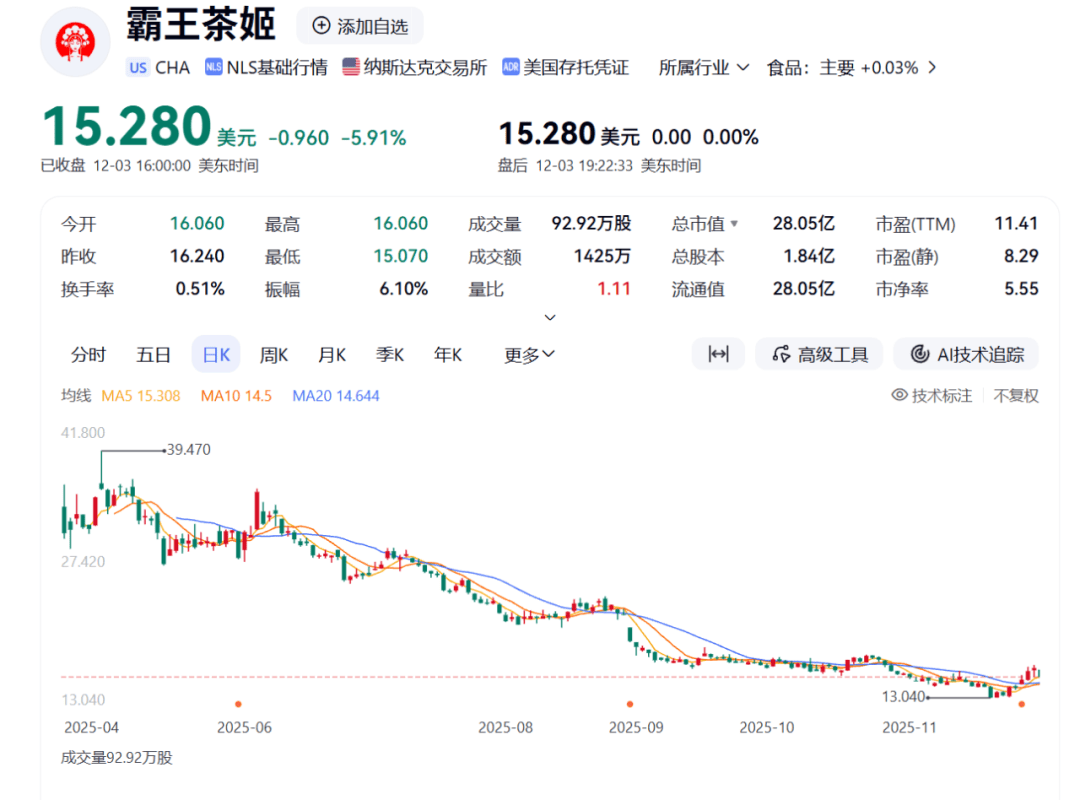This screenshot has height=800, width=1080.
Task: Open the 食品：主要 sector link
Action: coord(850,67)
